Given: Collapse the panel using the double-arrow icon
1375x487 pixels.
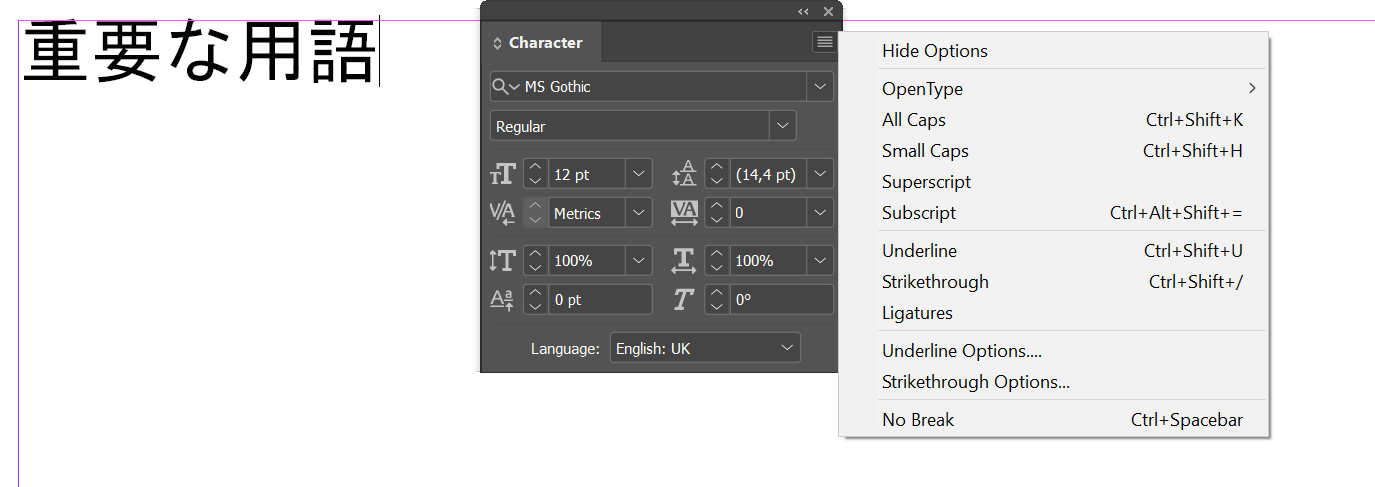Looking at the screenshot, I should pos(803,11).
